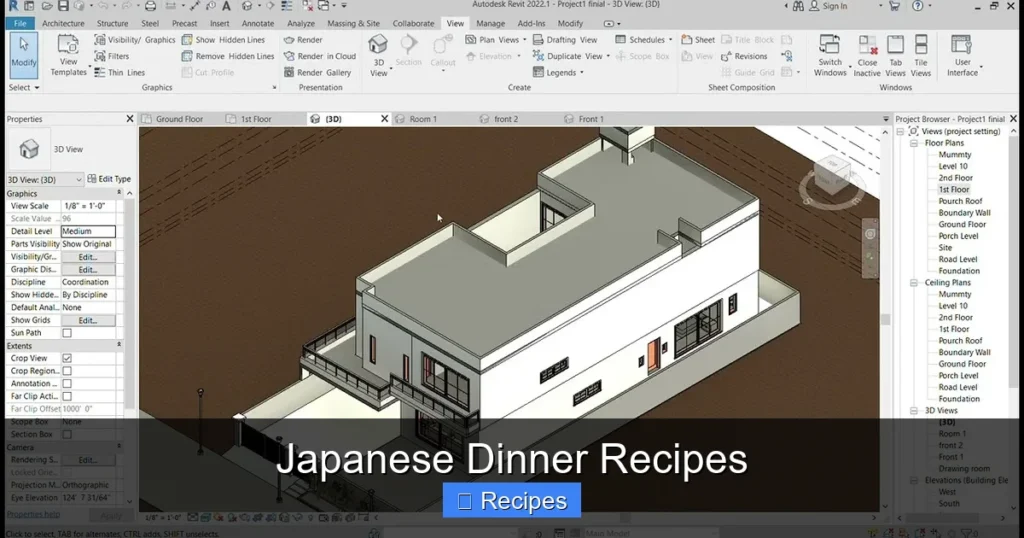Viewport: 1024px width, 538px height.
Task: Open the Annotate ribbon tab
Action: 258,23
